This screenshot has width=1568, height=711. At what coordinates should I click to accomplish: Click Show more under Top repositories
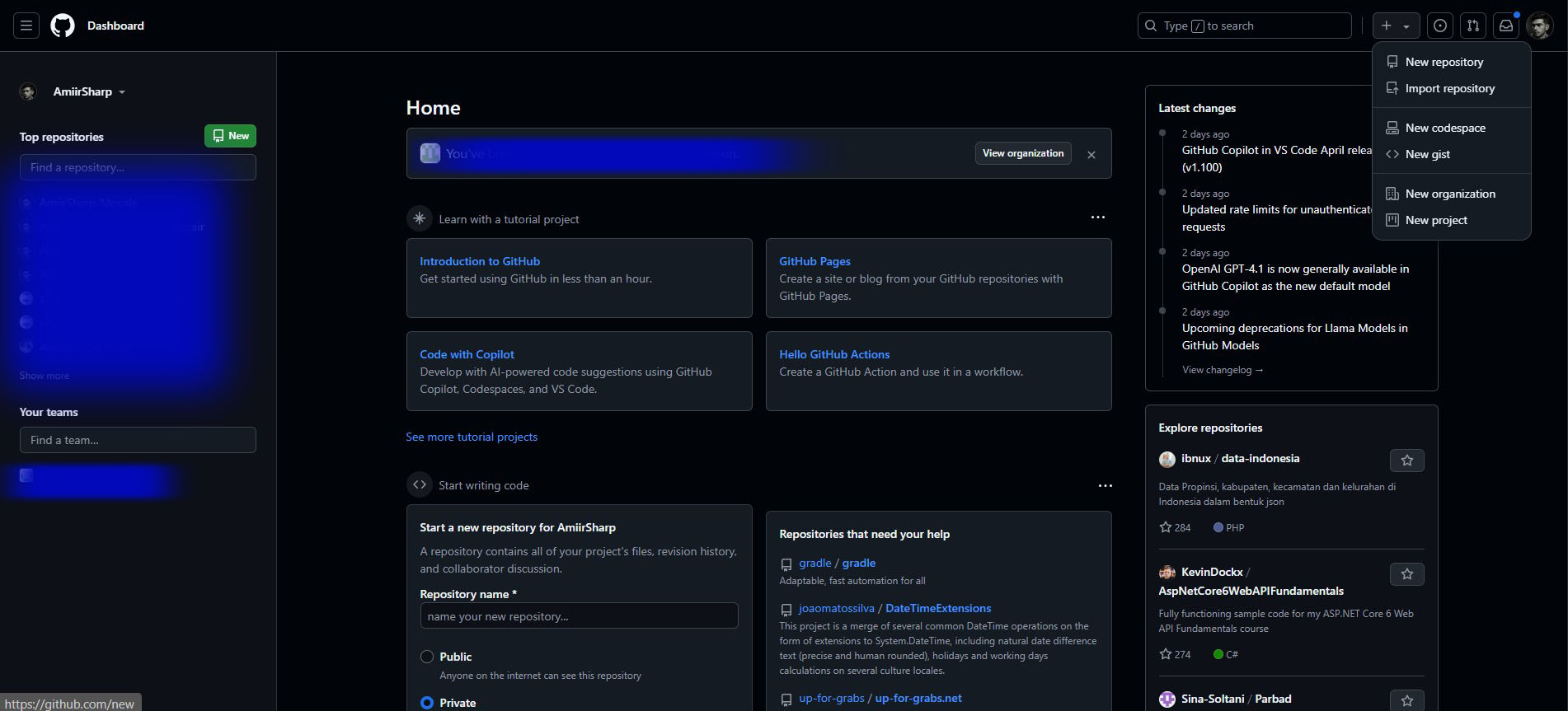tap(45, 376)
